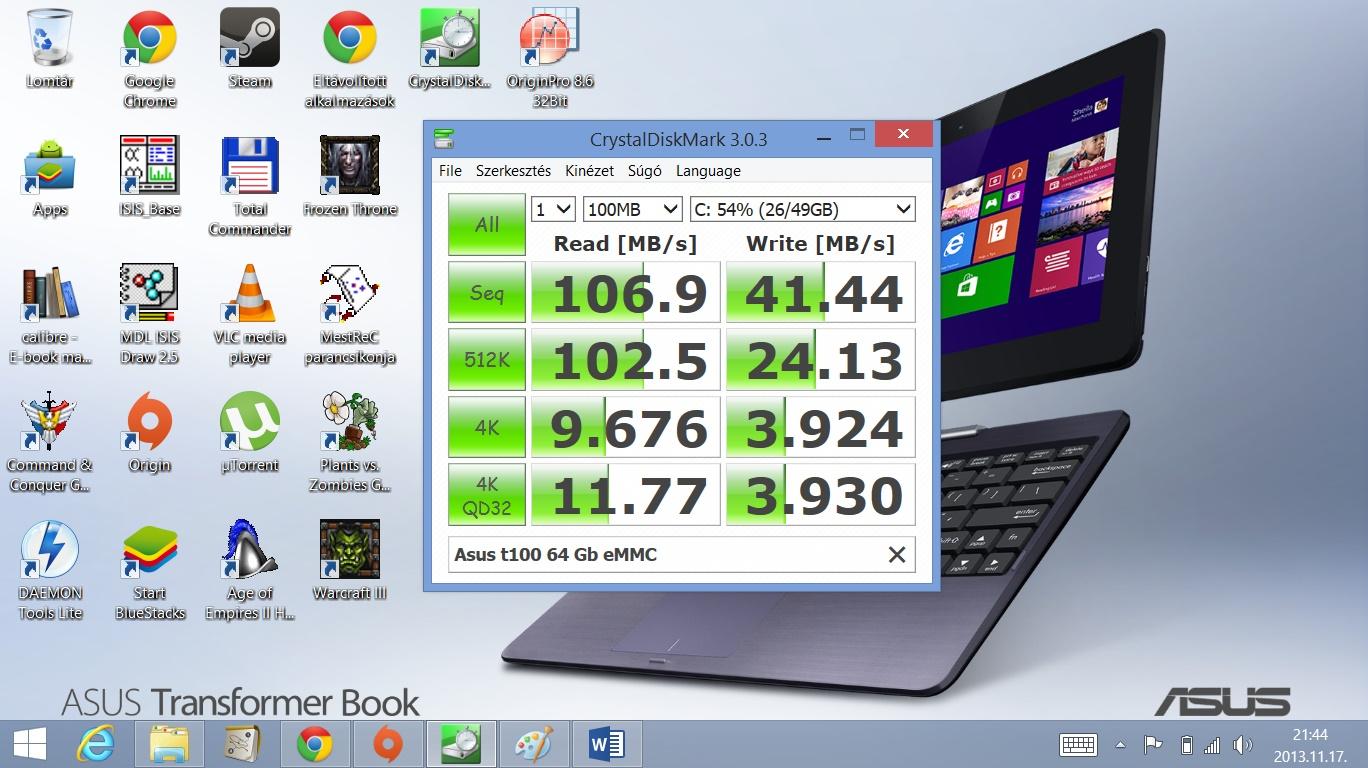Screen dimensions: 1368x768
Task: Open the CrystalDisk desktop shortcut
Action: point(450,50)
